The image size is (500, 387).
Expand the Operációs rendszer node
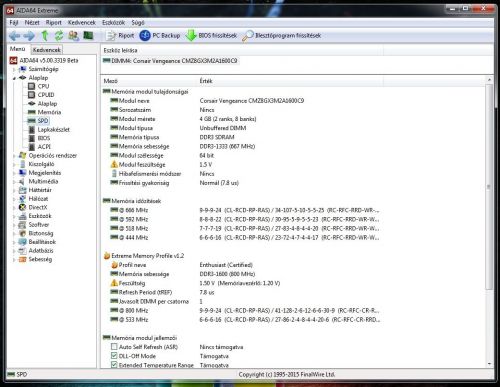click(14, 156)
